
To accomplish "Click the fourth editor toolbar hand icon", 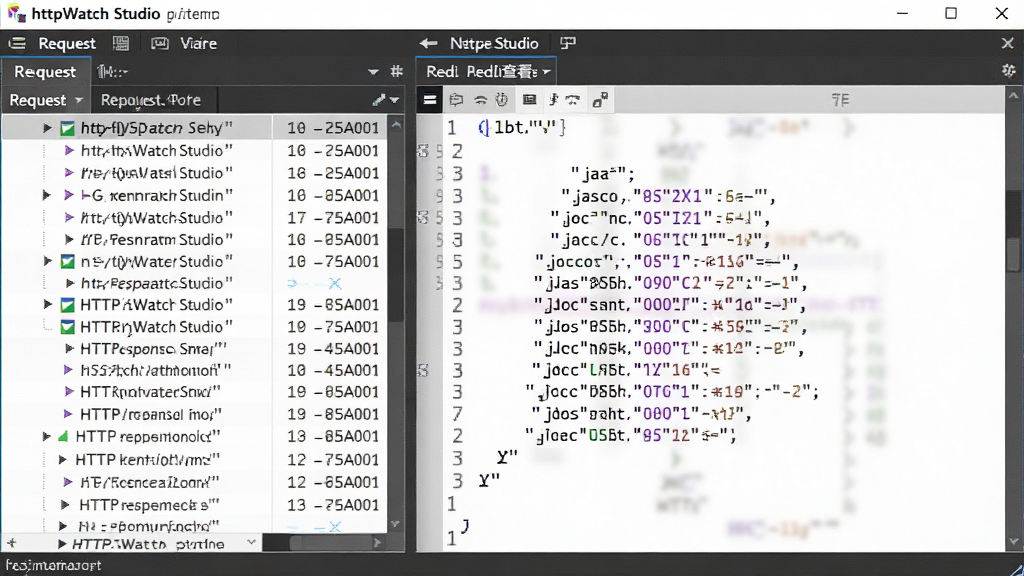I will click(x=502, y=100).
